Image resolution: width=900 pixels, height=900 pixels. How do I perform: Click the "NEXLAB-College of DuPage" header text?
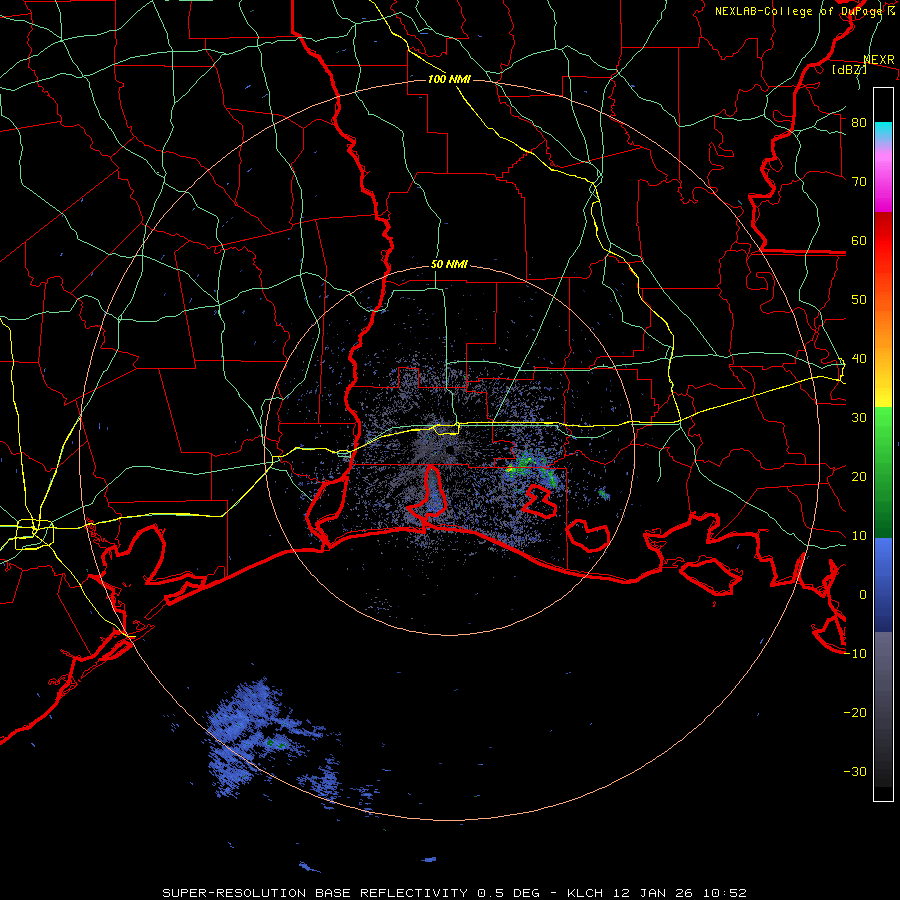click(799, 11)
